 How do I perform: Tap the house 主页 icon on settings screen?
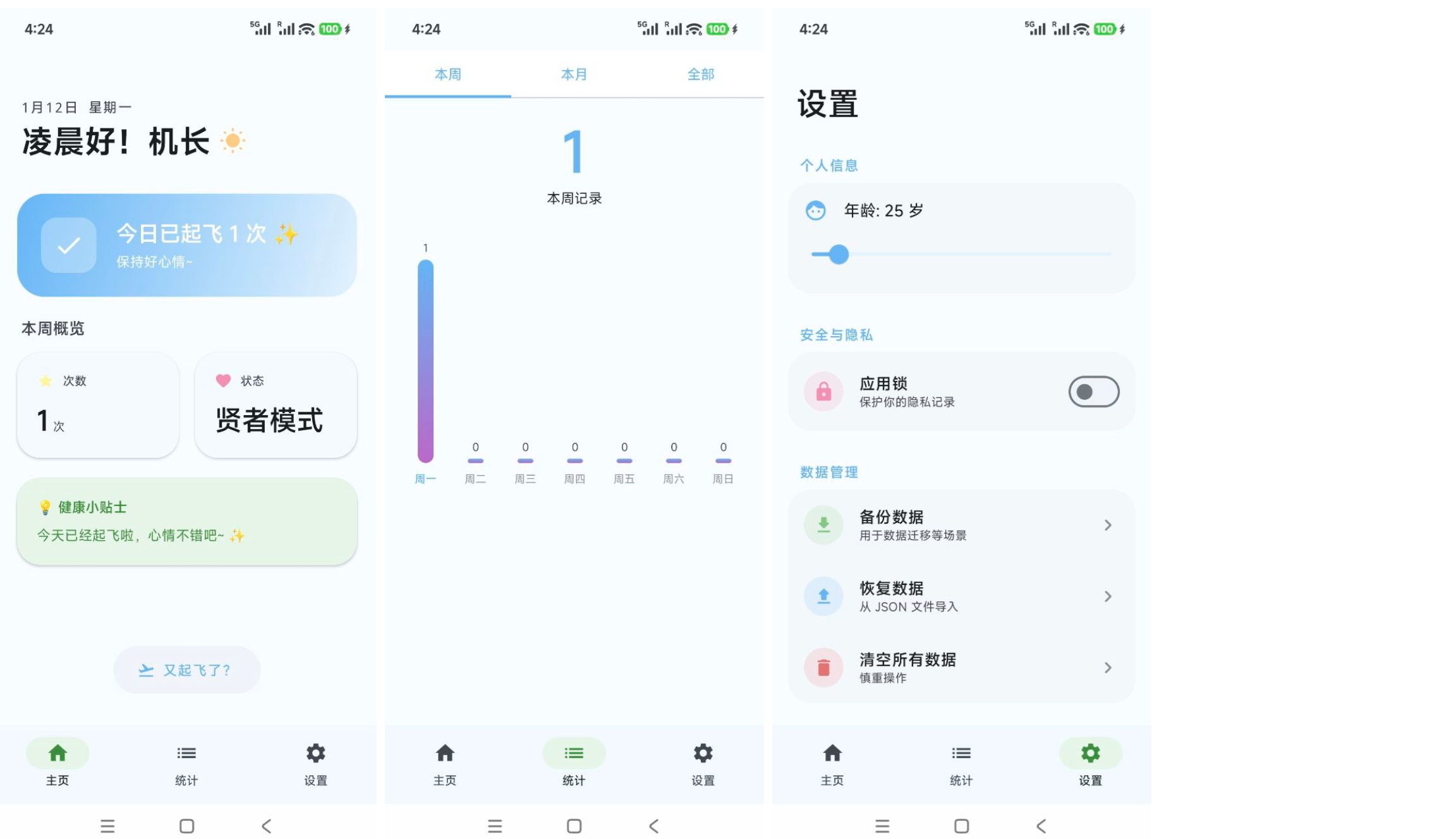click(x=832, y=754)
